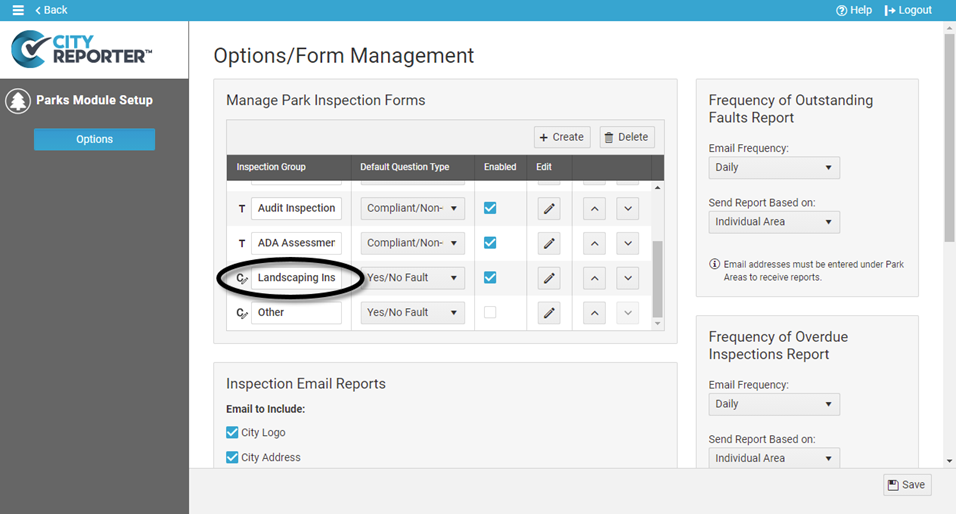Move ADA Assessment down with arrow
The image size is (956, 514).
click(x=627, y=243)
